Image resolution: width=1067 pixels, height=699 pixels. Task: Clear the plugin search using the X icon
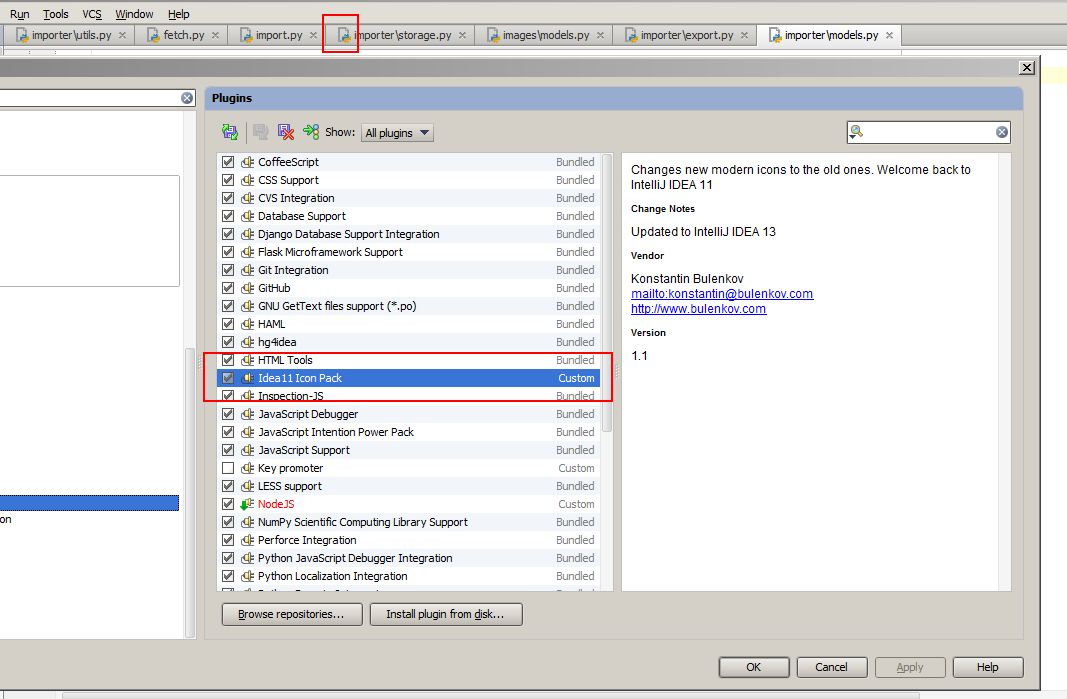[x=1000, y=131]
